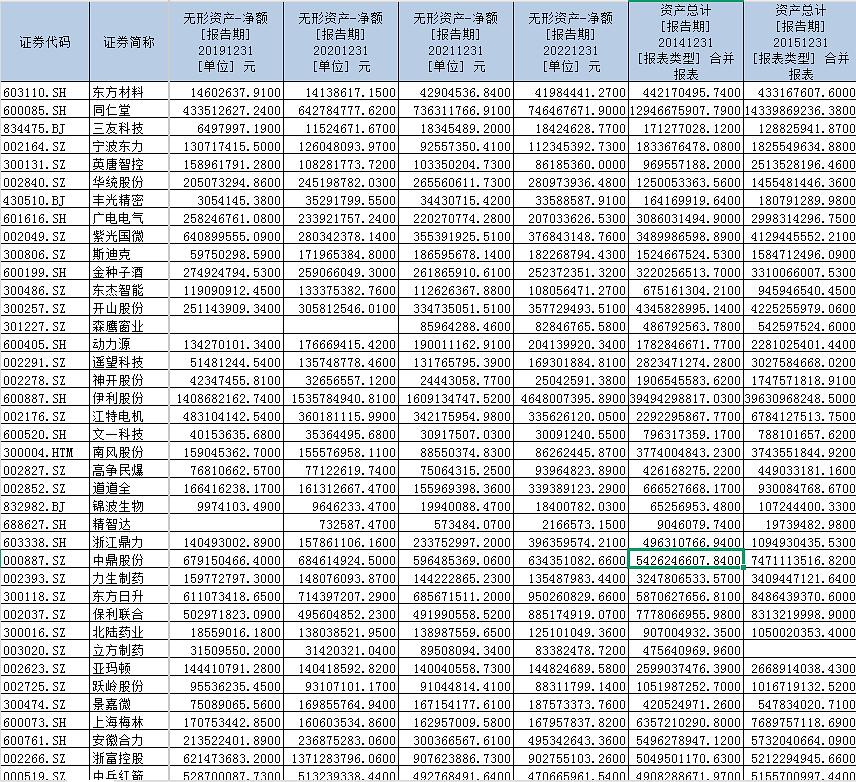856x782 pixels.
Task: Click the 英唐智控 name cell
Action: click(129, 164)
